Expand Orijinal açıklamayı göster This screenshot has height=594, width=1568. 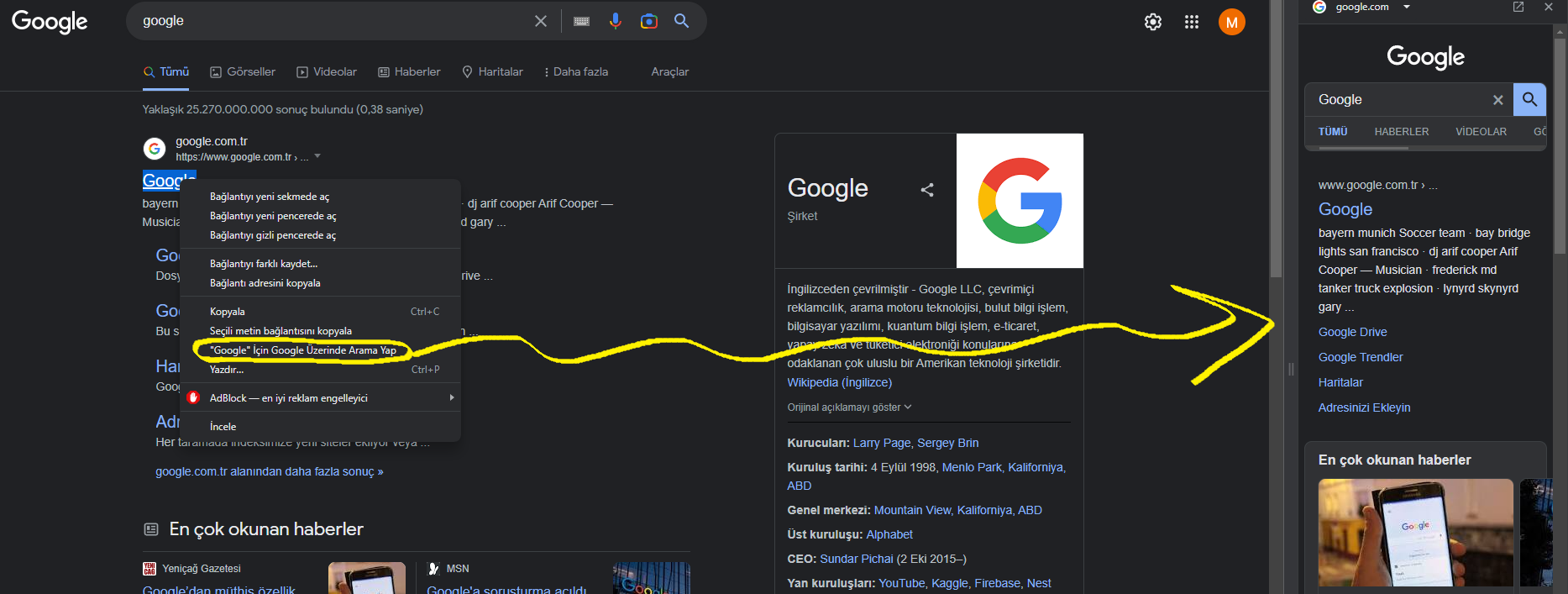click(x=849, y=407)
